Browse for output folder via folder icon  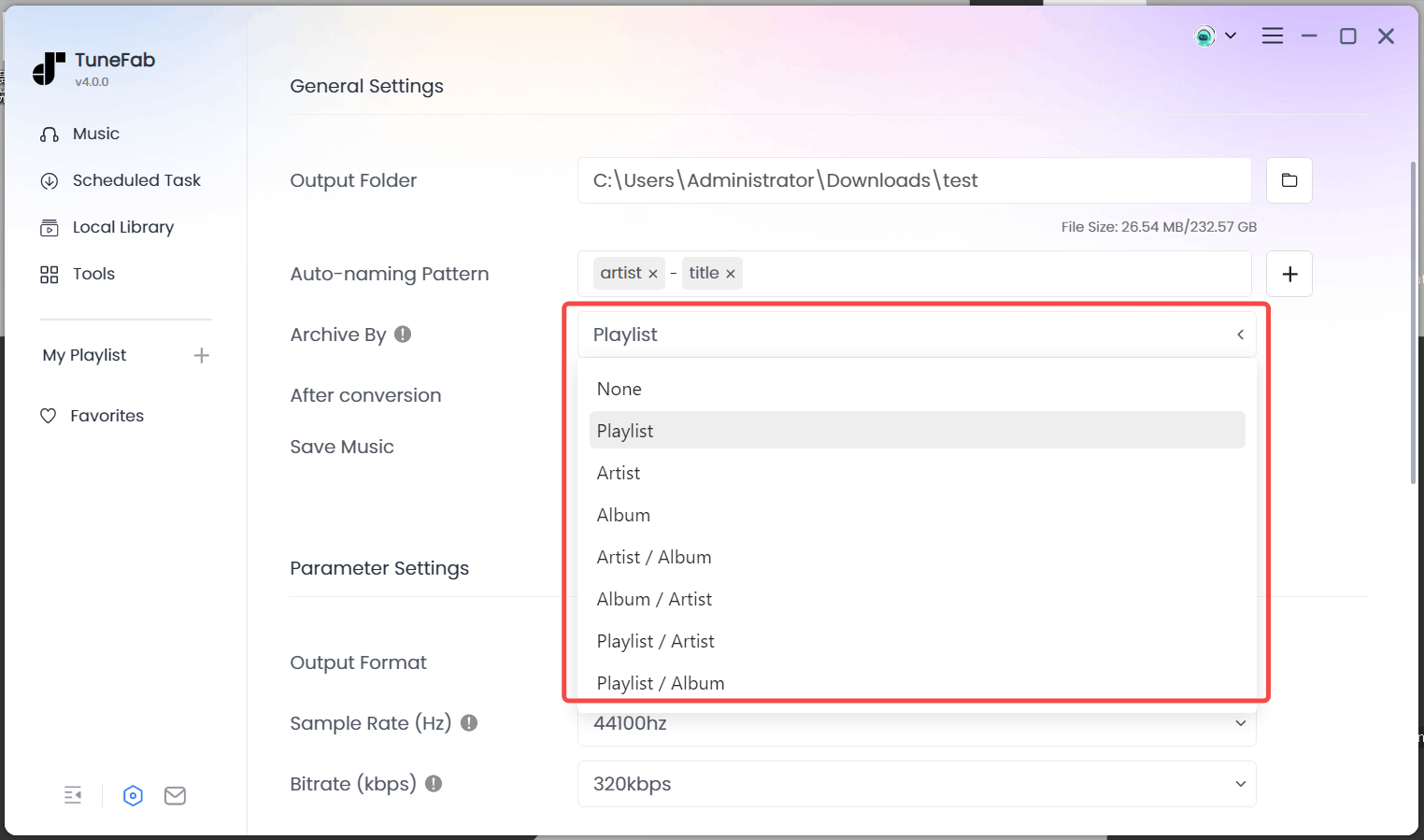[1289, 180]
